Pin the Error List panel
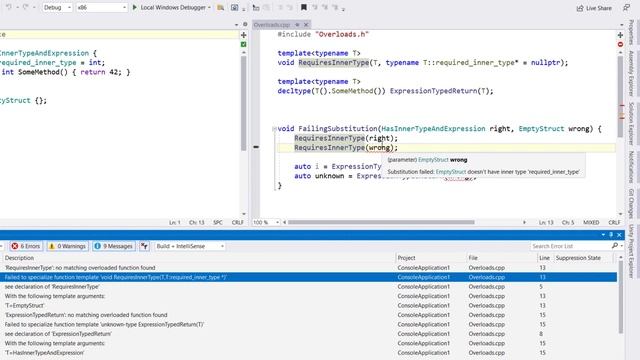This screenshot has width=640, height=360. (x=611, y=235)
